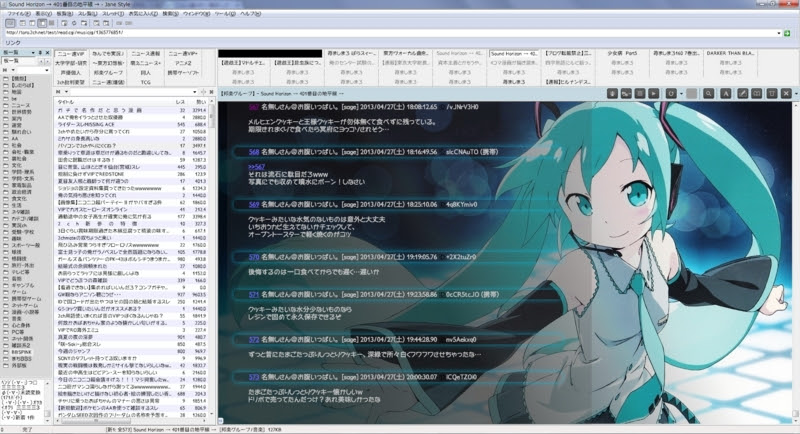
Task: Select the 生活 board category
Action: (x=17, y=205)
